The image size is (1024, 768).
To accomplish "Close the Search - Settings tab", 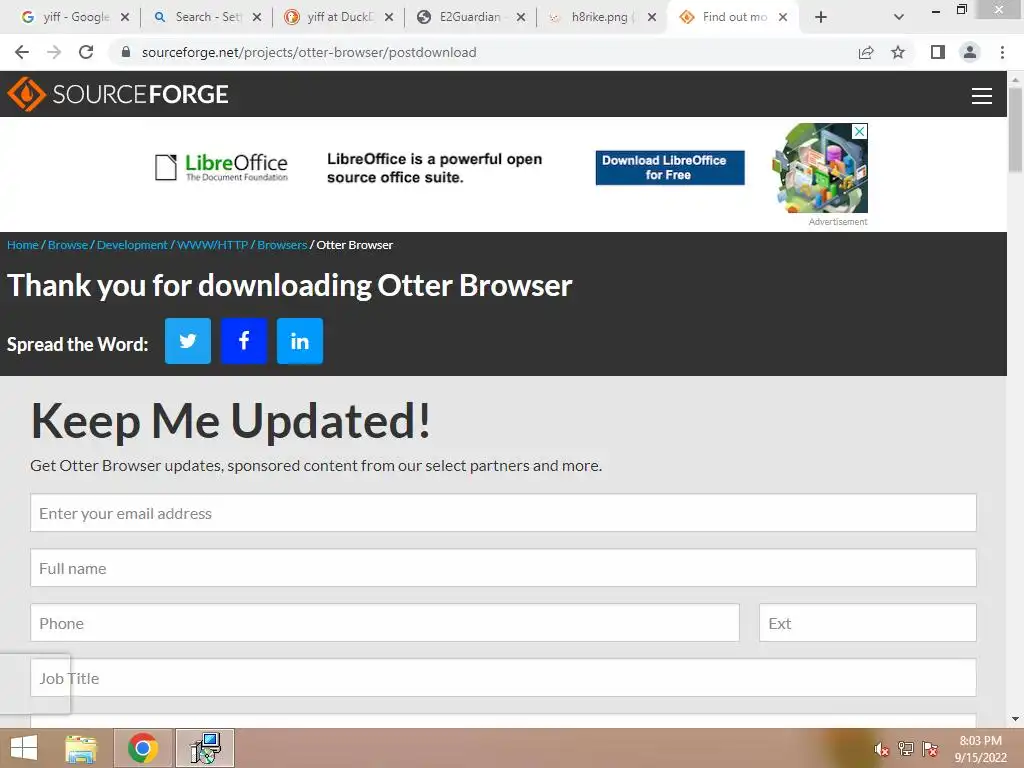I will [257, 17].
